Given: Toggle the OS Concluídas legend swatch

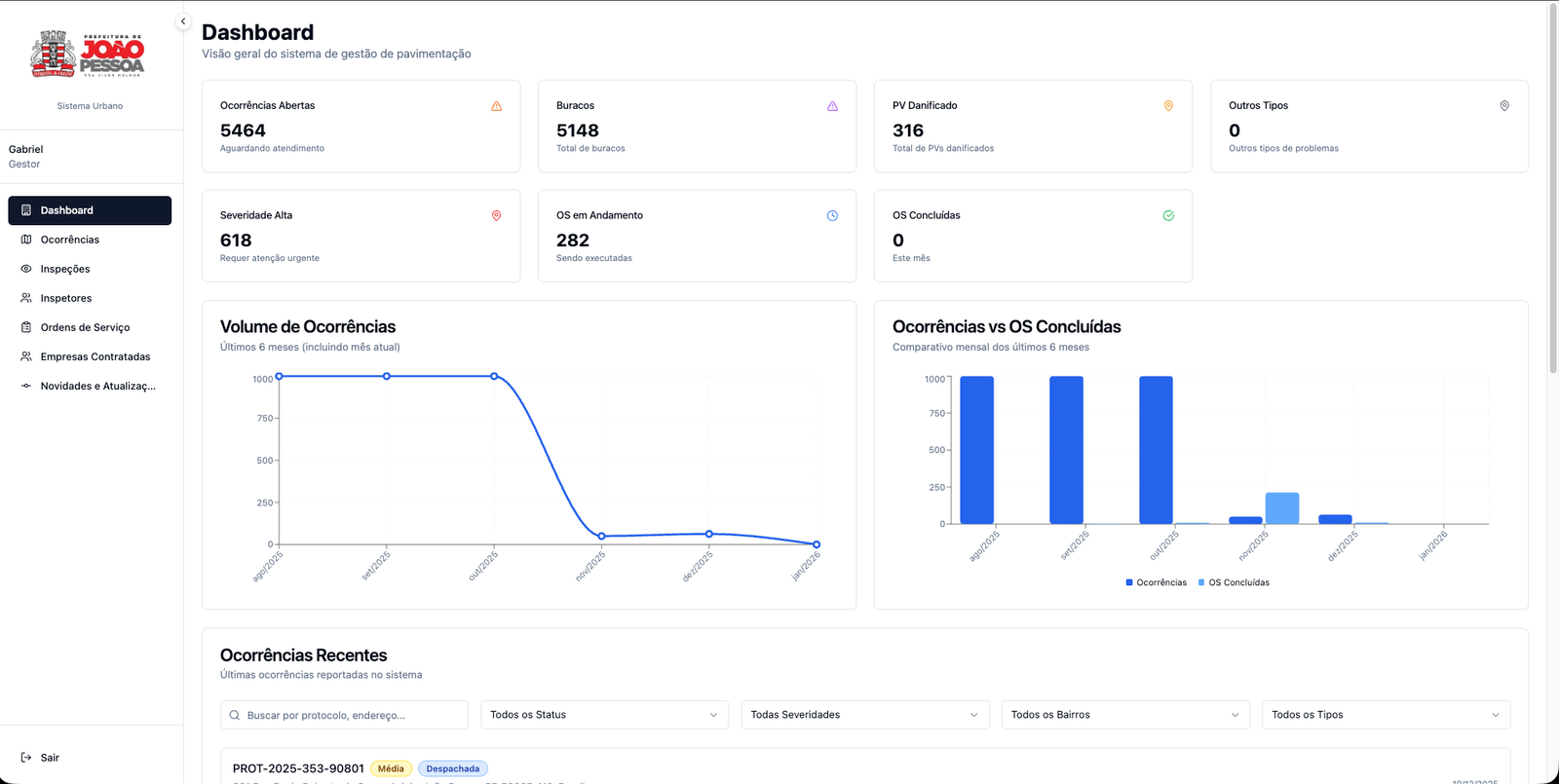Looking at the screenshot, I should click(x=1201, y=582).
